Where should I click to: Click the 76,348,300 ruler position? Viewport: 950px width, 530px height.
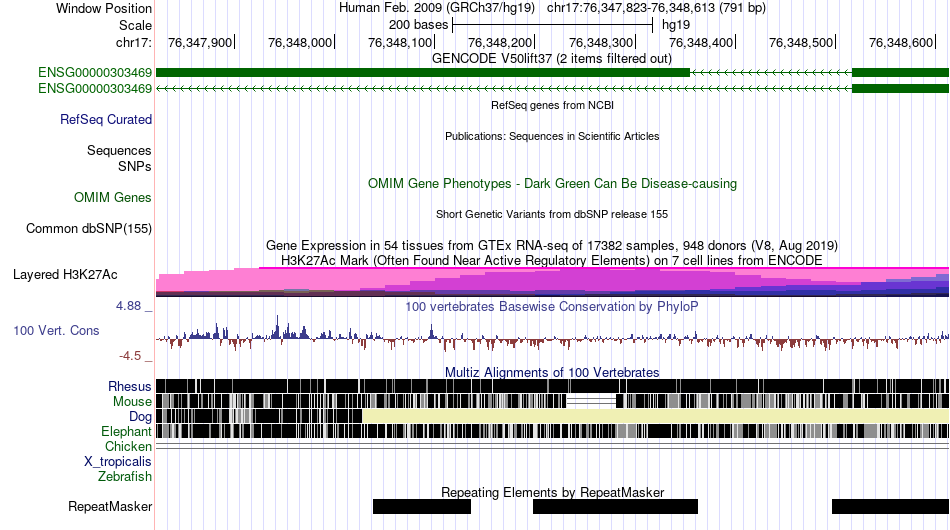tap(601, 42)
